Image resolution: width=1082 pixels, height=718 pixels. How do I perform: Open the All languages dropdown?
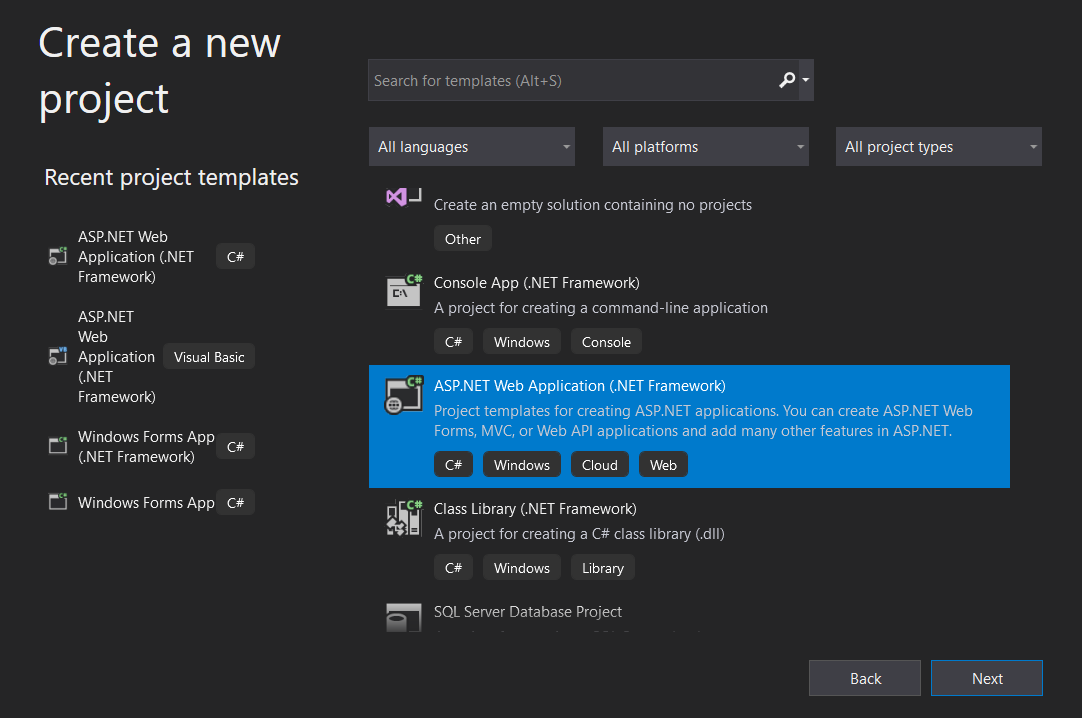click(x=472, y=146)
